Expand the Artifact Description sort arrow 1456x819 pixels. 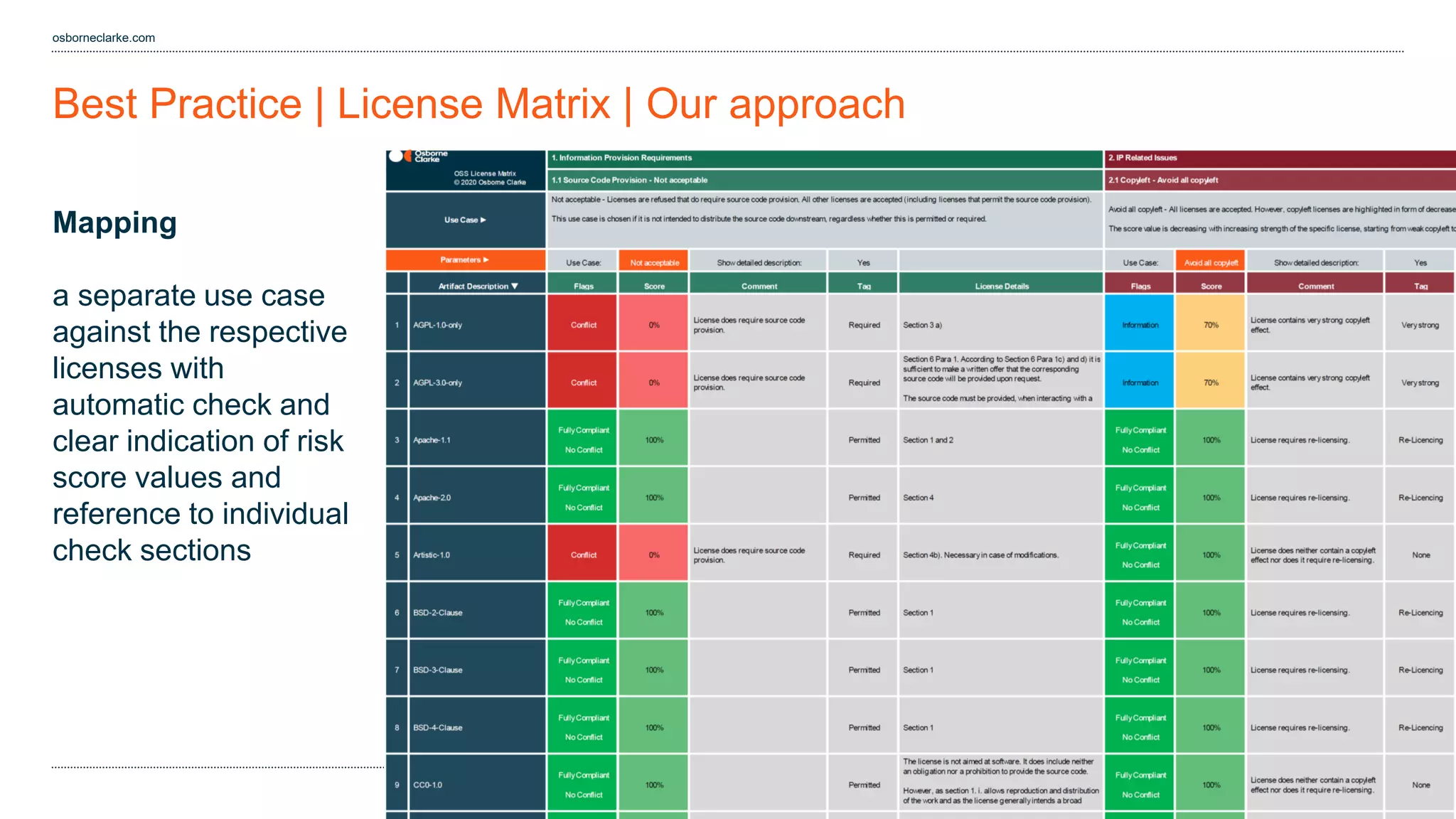[515, 286]
